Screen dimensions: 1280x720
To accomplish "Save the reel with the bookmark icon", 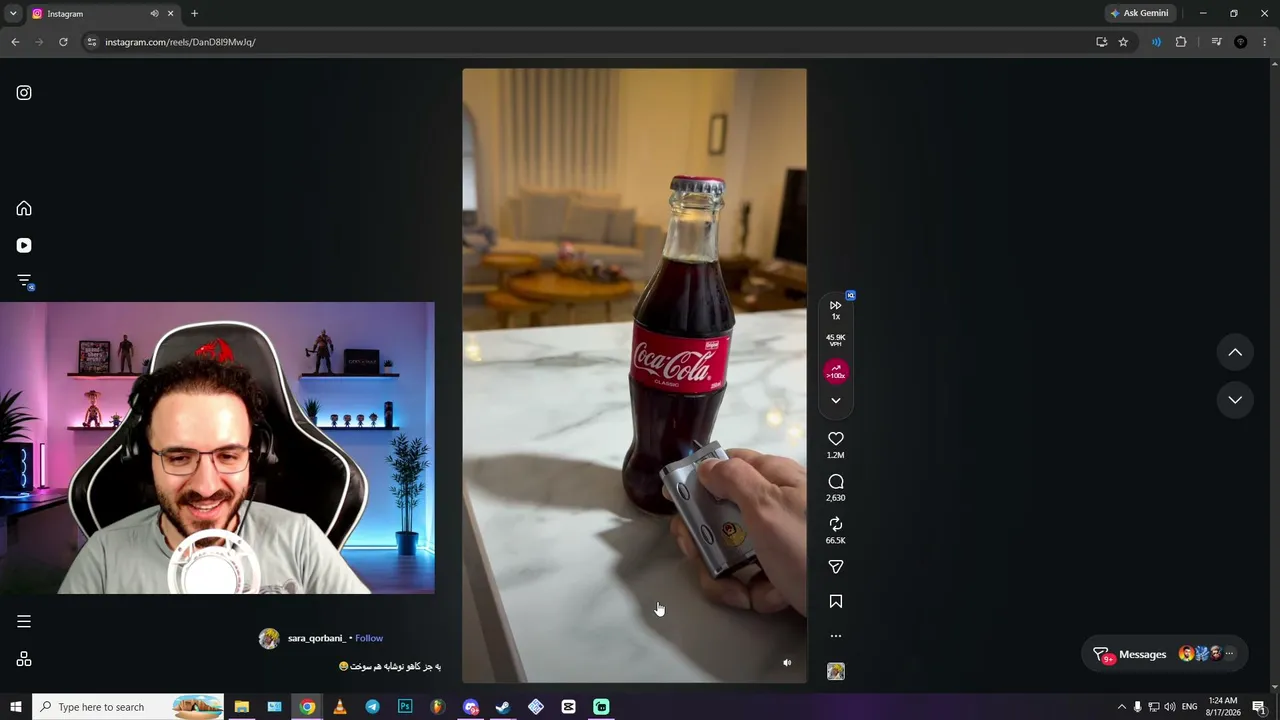I will click(x=836, y=601).
